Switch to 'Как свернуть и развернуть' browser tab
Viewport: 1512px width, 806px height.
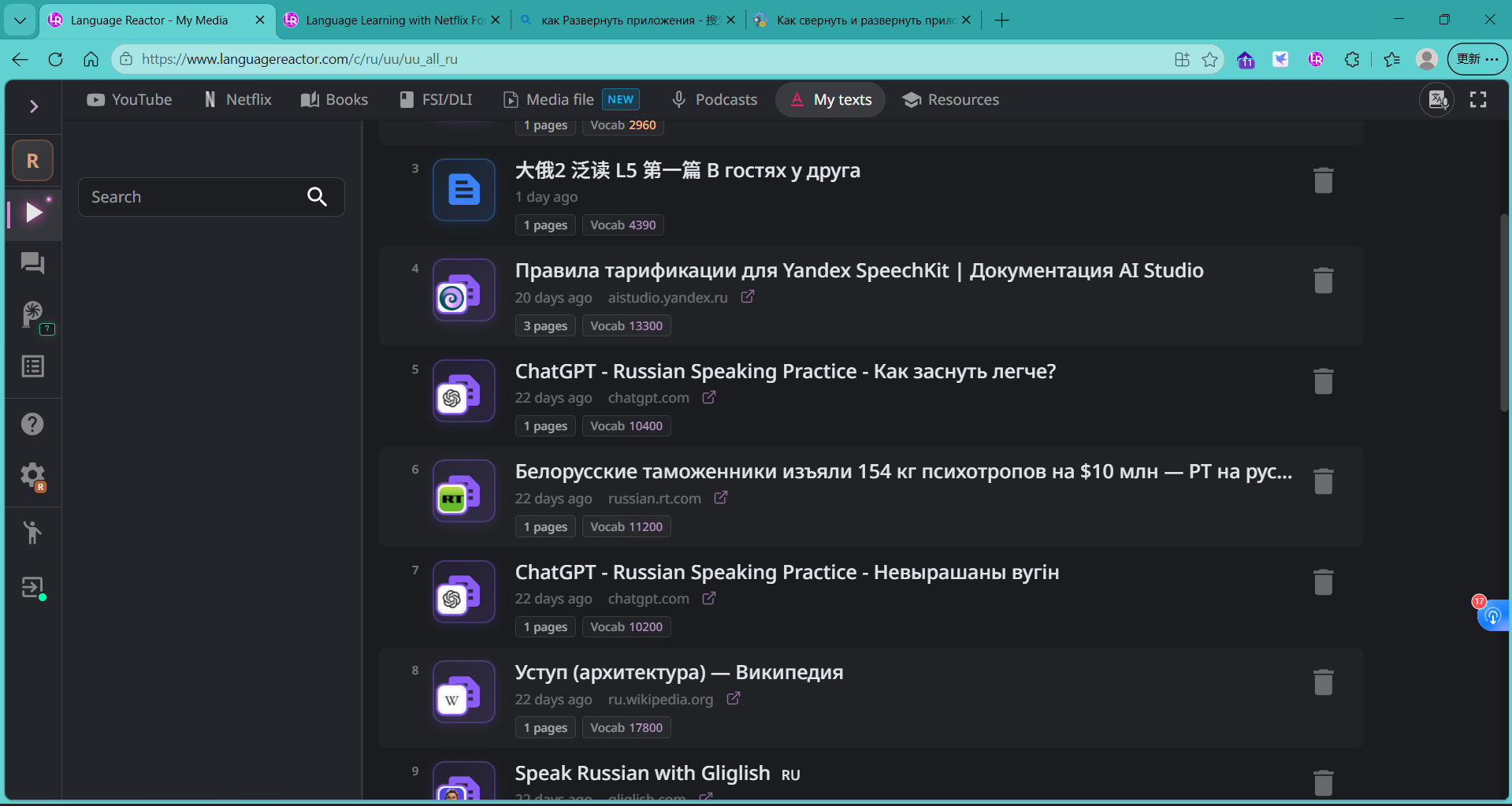[863, 20]
